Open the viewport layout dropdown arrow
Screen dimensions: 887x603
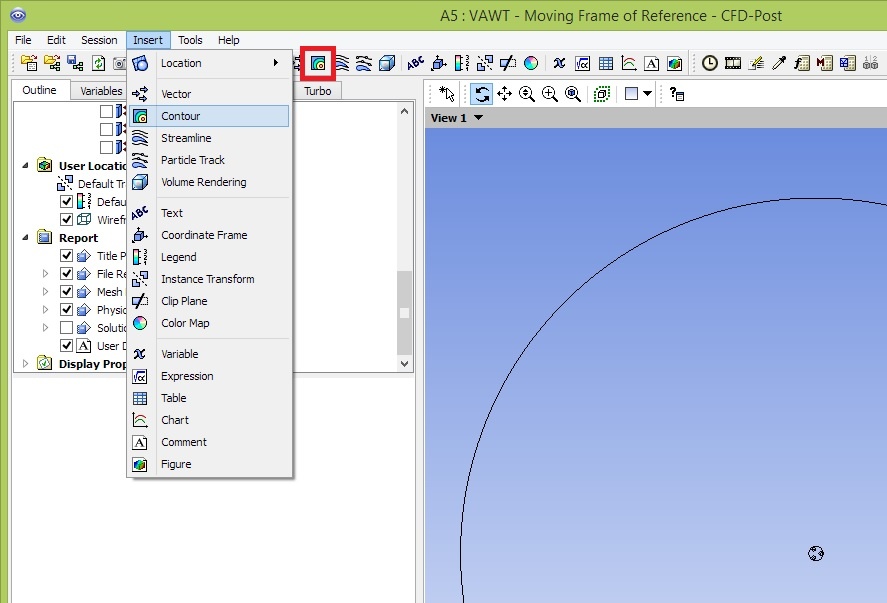(648, 94)
